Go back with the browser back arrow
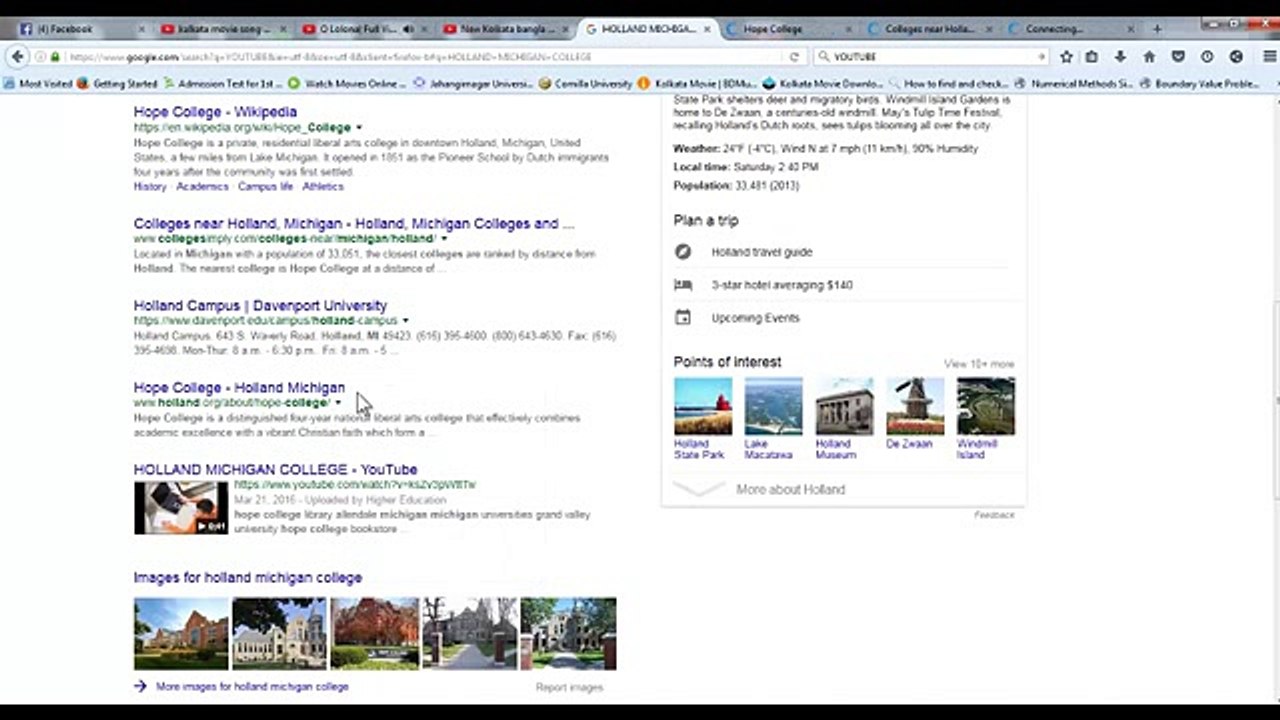1280x720 pixels. coord(18,57)
